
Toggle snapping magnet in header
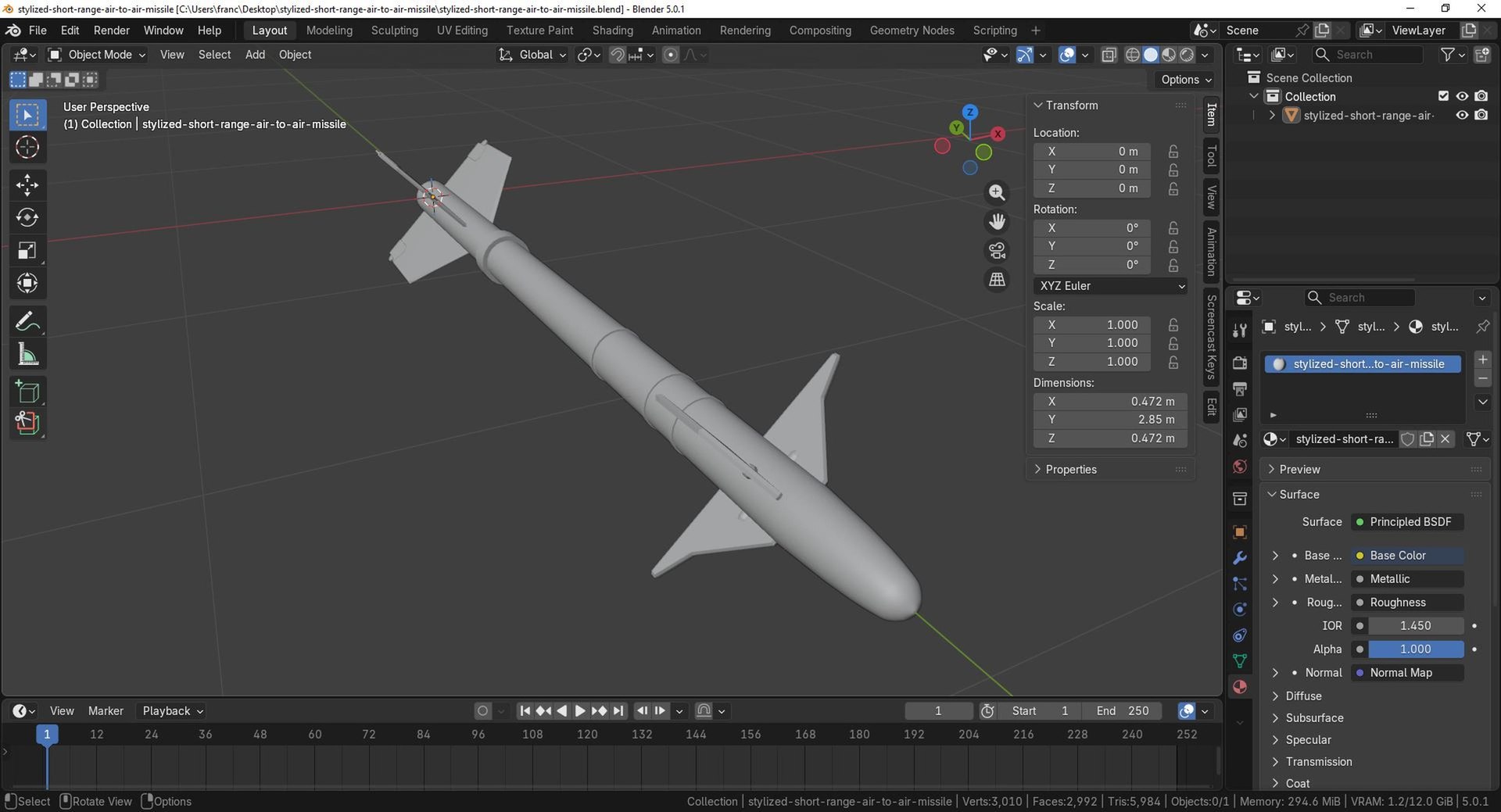pos(618,55)
